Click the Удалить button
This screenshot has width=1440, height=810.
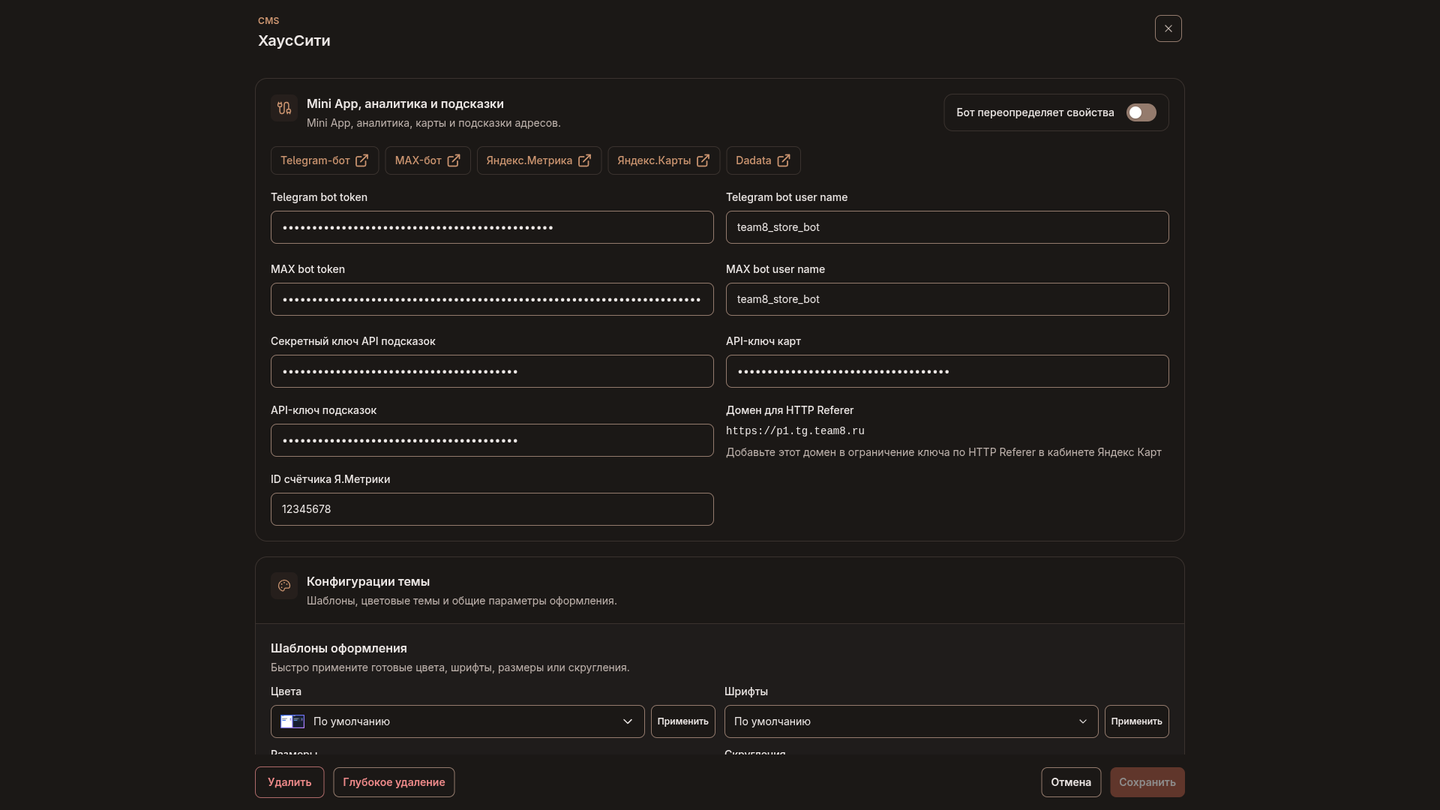(x=290, y=782)
